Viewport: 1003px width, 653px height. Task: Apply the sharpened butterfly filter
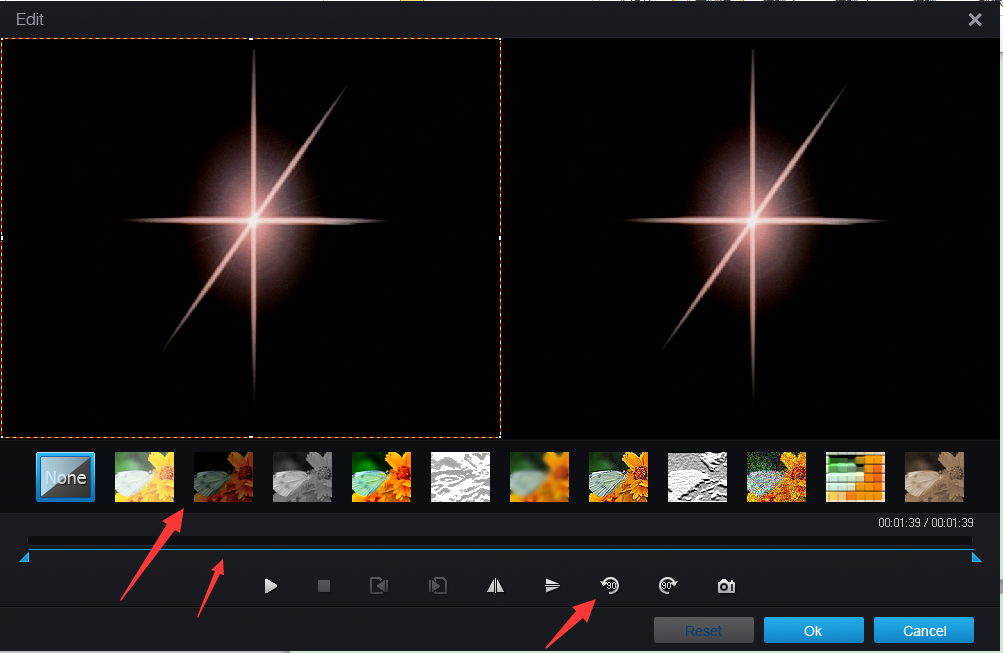click(618, 477)
